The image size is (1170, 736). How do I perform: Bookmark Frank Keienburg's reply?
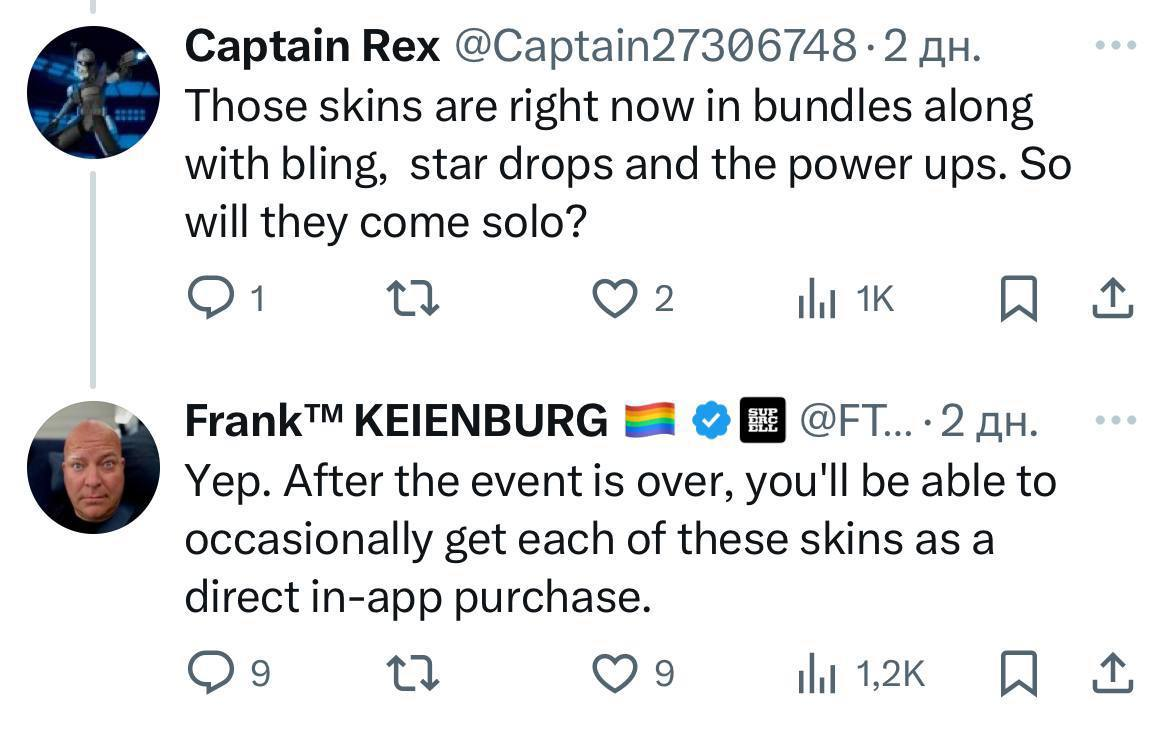(1016, 675)
